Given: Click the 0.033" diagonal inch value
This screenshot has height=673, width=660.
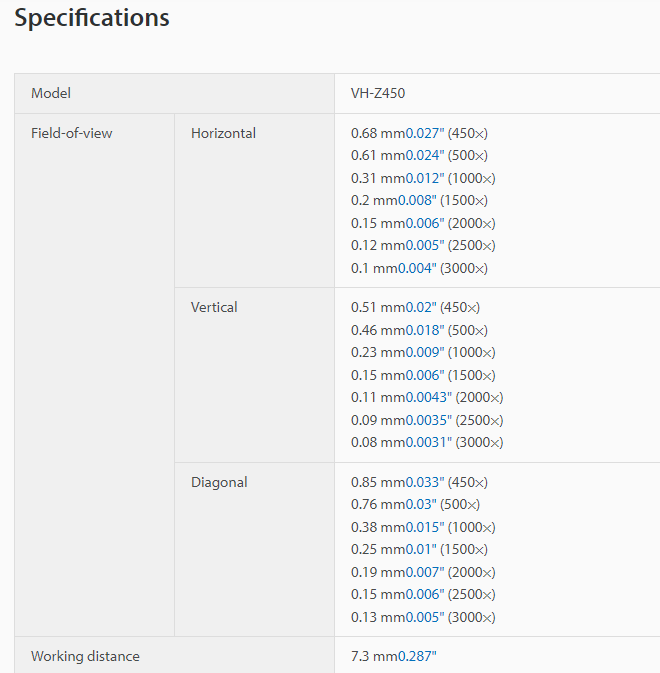Looking at the screenshot, I should click(424, 482).
